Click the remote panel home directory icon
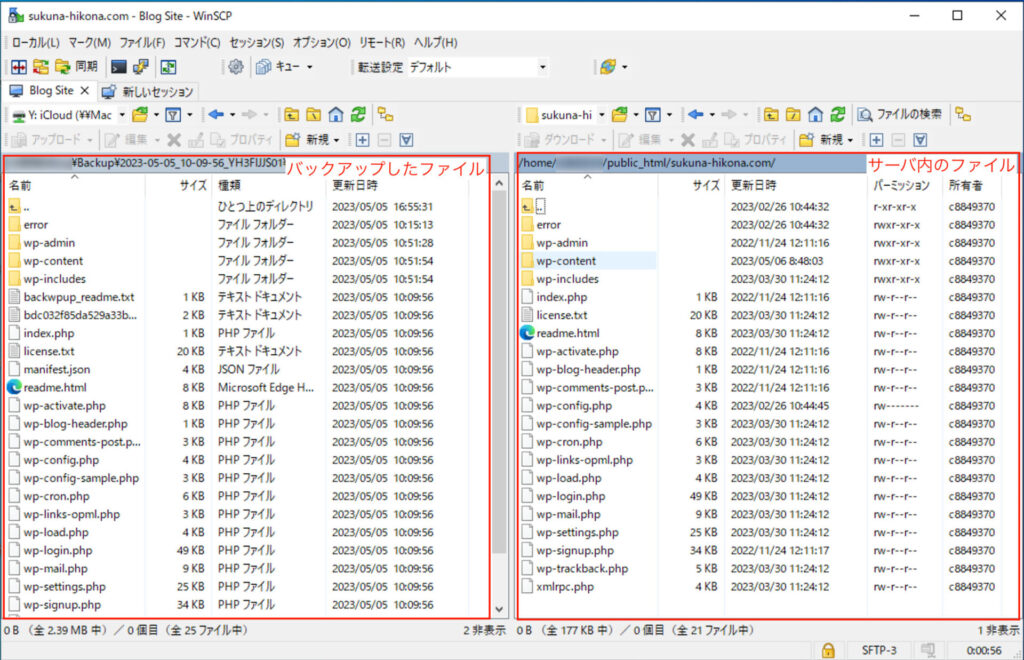 (x=815, y=115)
